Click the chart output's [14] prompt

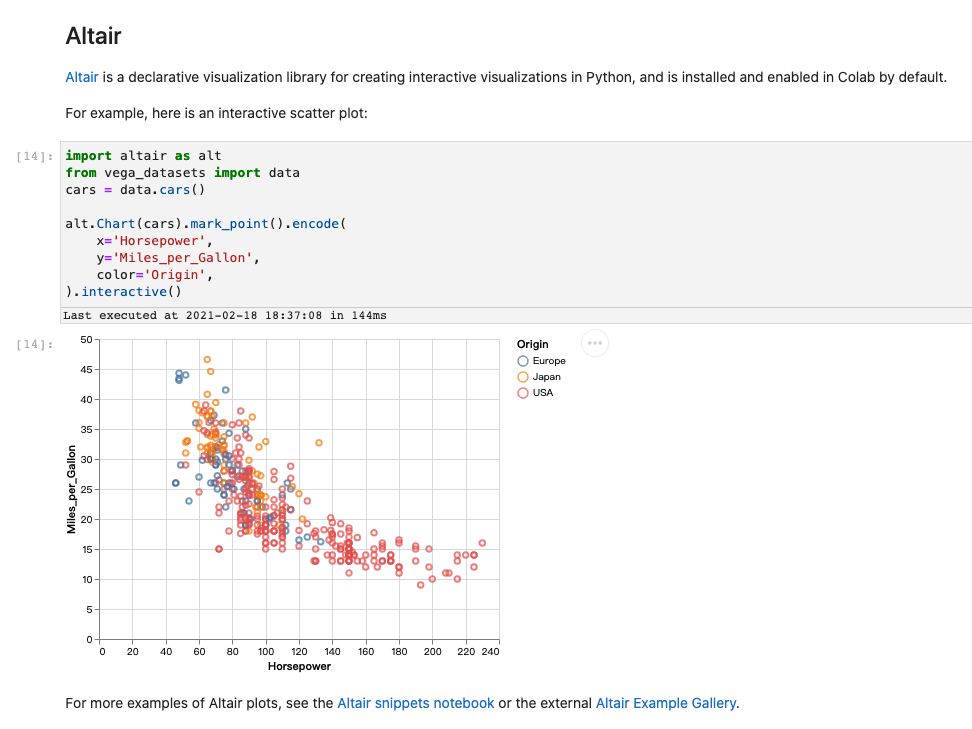click(x=36, y=345)
